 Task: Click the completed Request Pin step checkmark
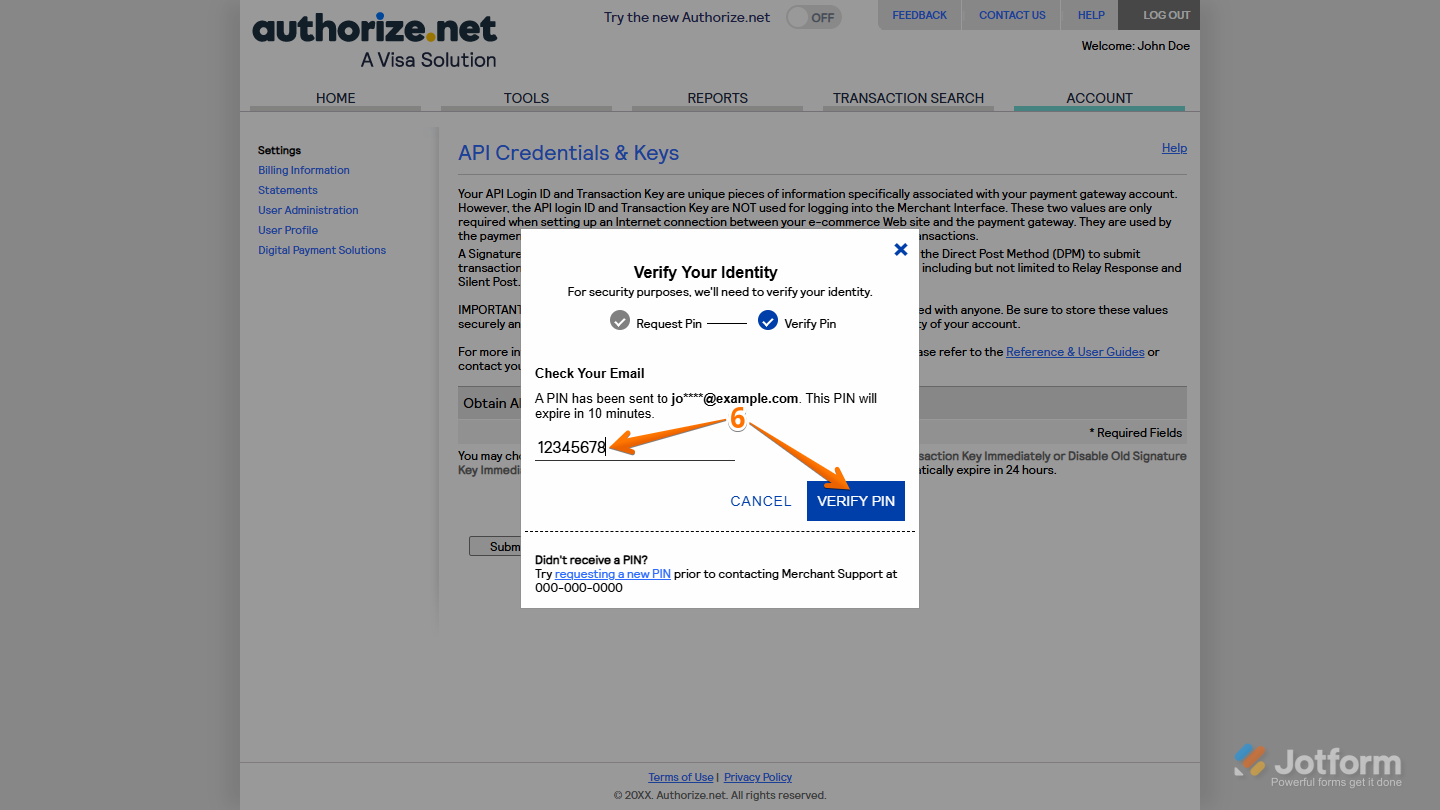pos(620,321)
